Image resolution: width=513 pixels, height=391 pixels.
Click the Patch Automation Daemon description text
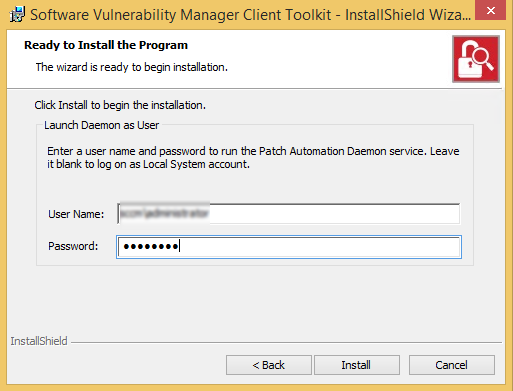(253, 158)
